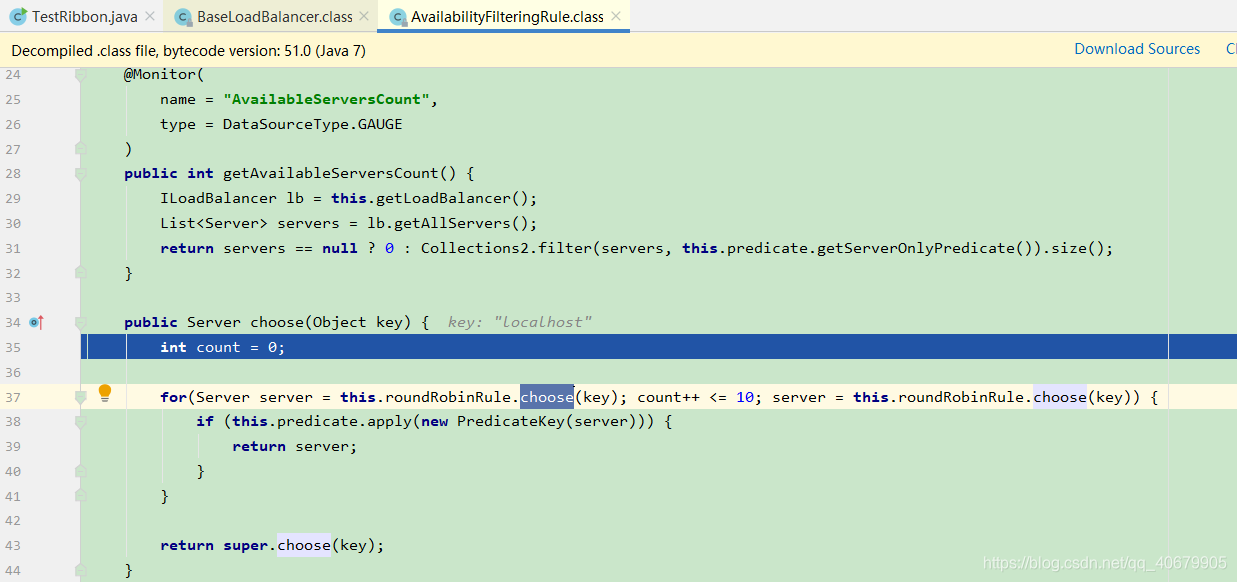Viewport: 1237px width, 582px height.
Task: Select the AvailabilityFilteringRule.class tab
Action: click(504, 17)
